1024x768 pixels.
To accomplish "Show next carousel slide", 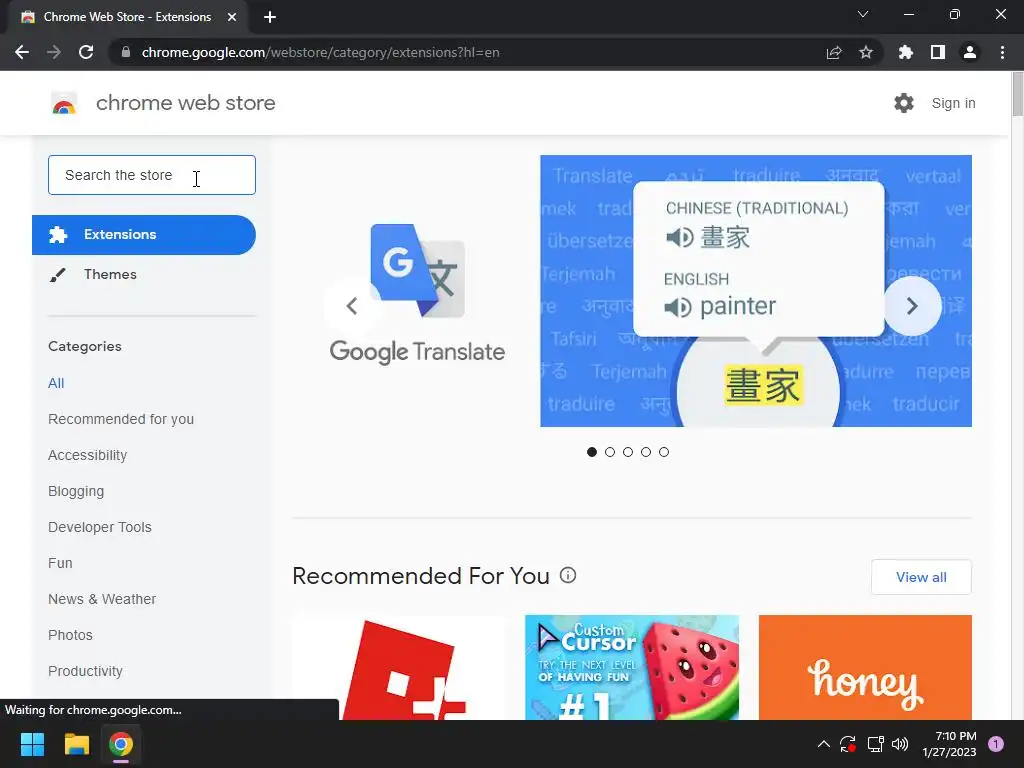I will [912, 306].
